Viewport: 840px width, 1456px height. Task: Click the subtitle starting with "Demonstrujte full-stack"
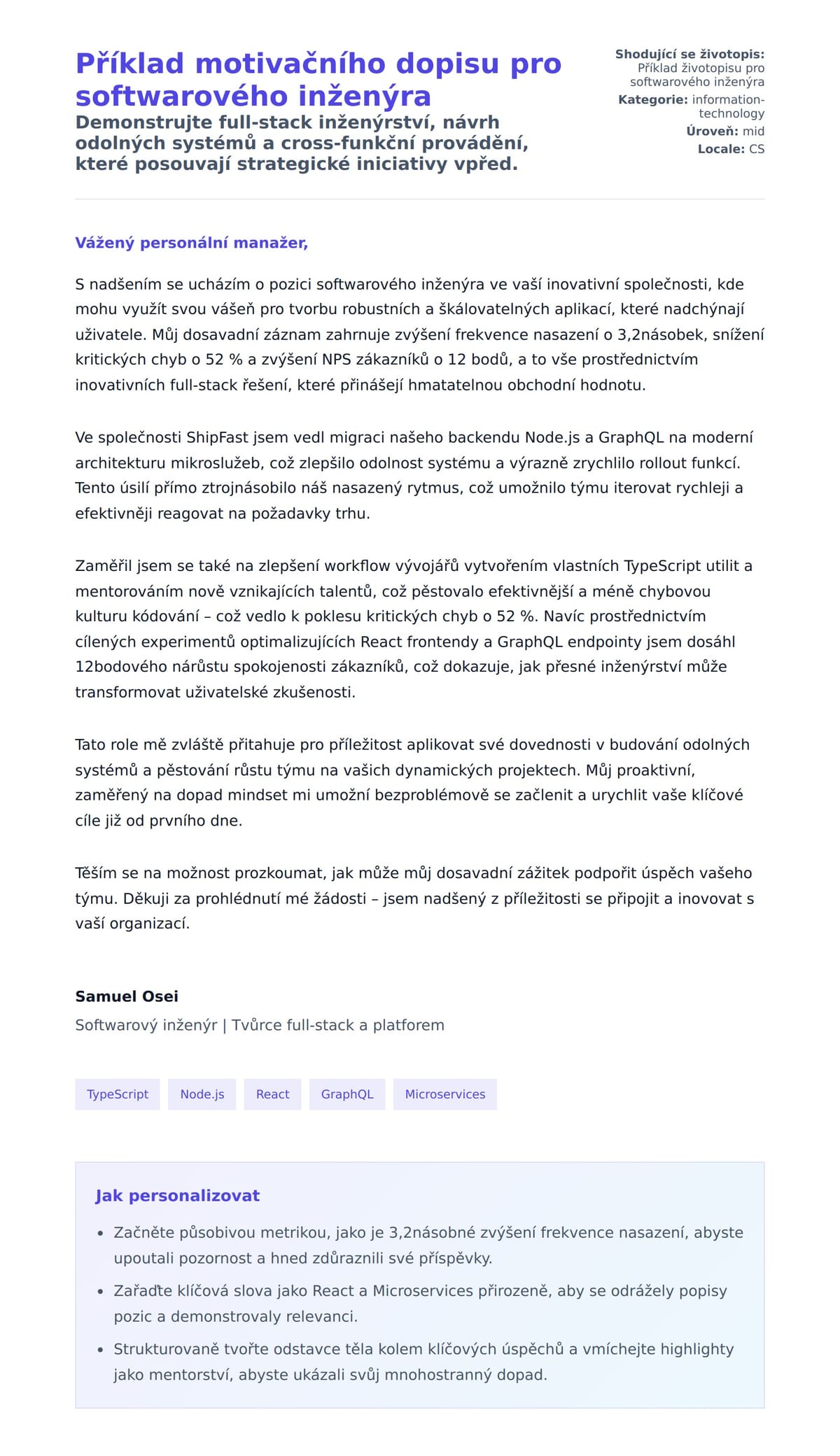(302, 143)
